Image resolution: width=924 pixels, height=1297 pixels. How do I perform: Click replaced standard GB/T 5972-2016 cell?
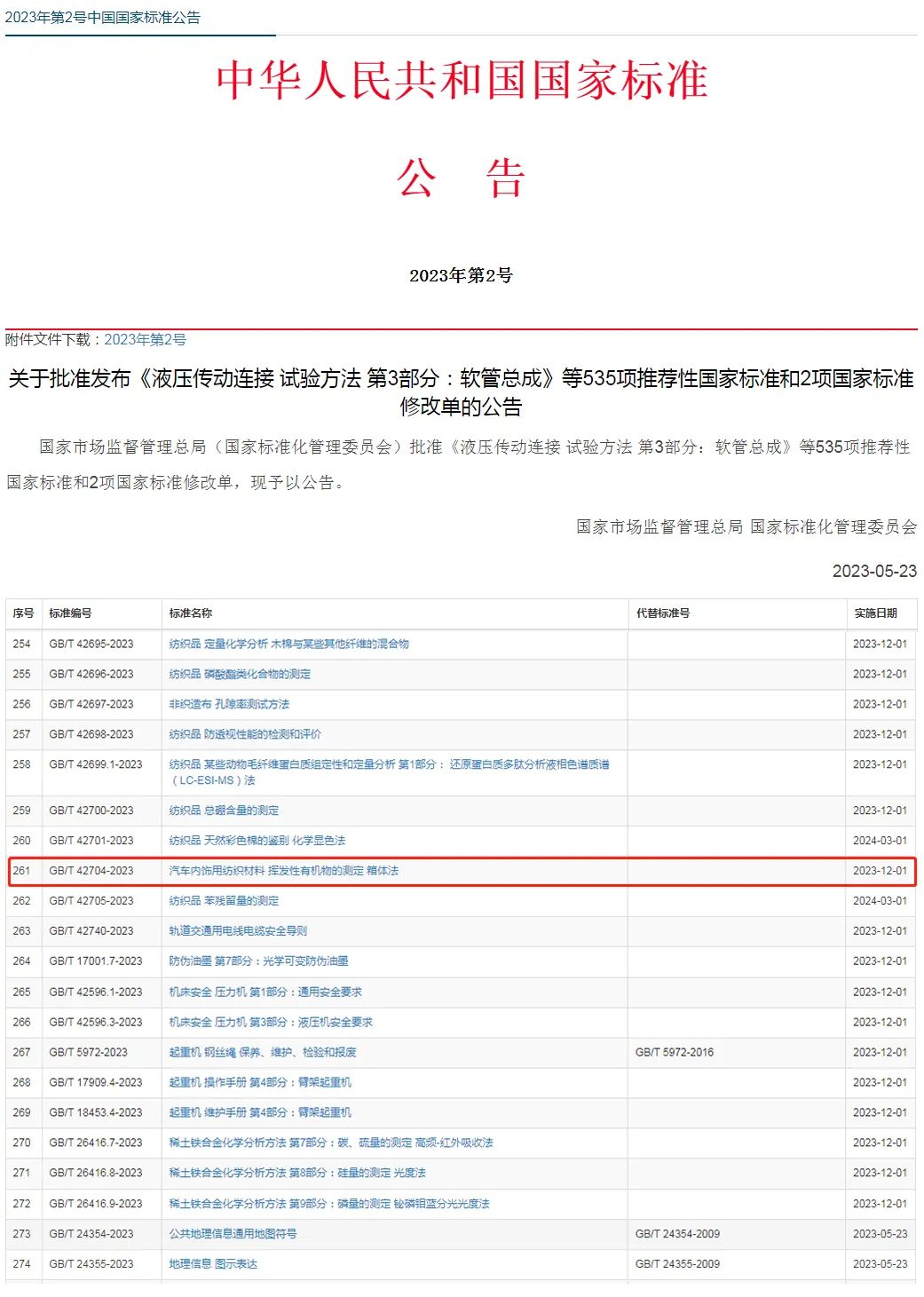(x=674, y=1052)
